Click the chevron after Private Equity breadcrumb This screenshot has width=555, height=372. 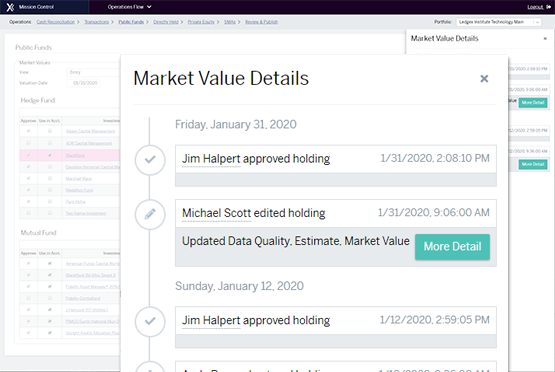point(218,22)
